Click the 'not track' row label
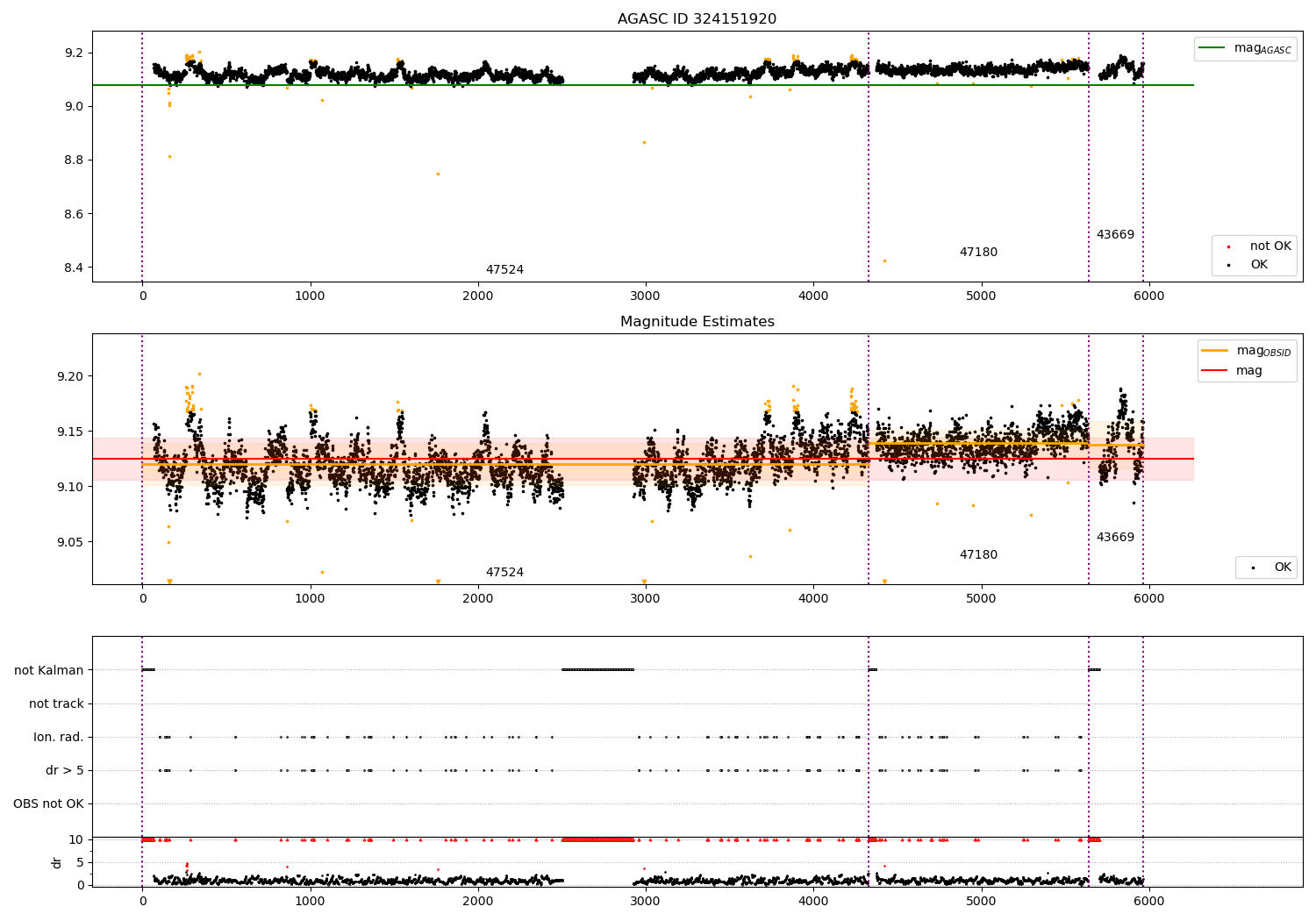This screenshot has height=921, width=1316. [x=56, y=703]
